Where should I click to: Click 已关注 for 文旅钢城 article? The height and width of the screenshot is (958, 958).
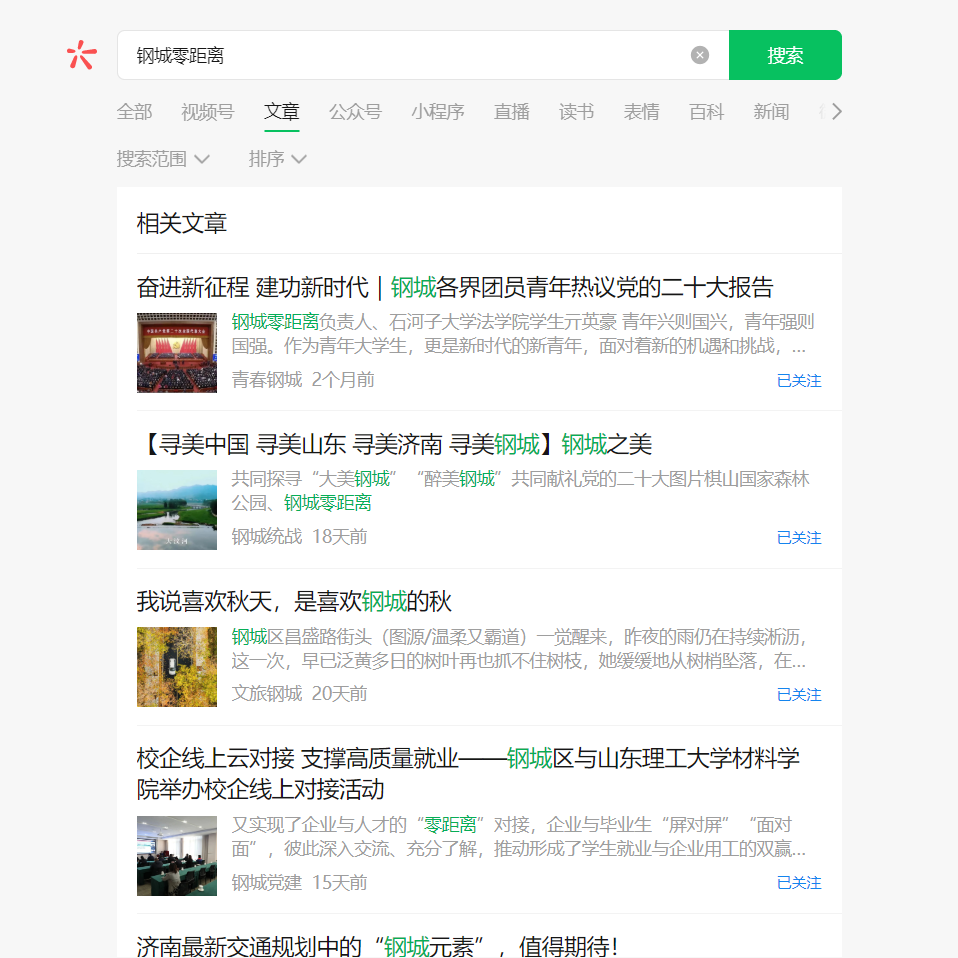click(799, 695)
